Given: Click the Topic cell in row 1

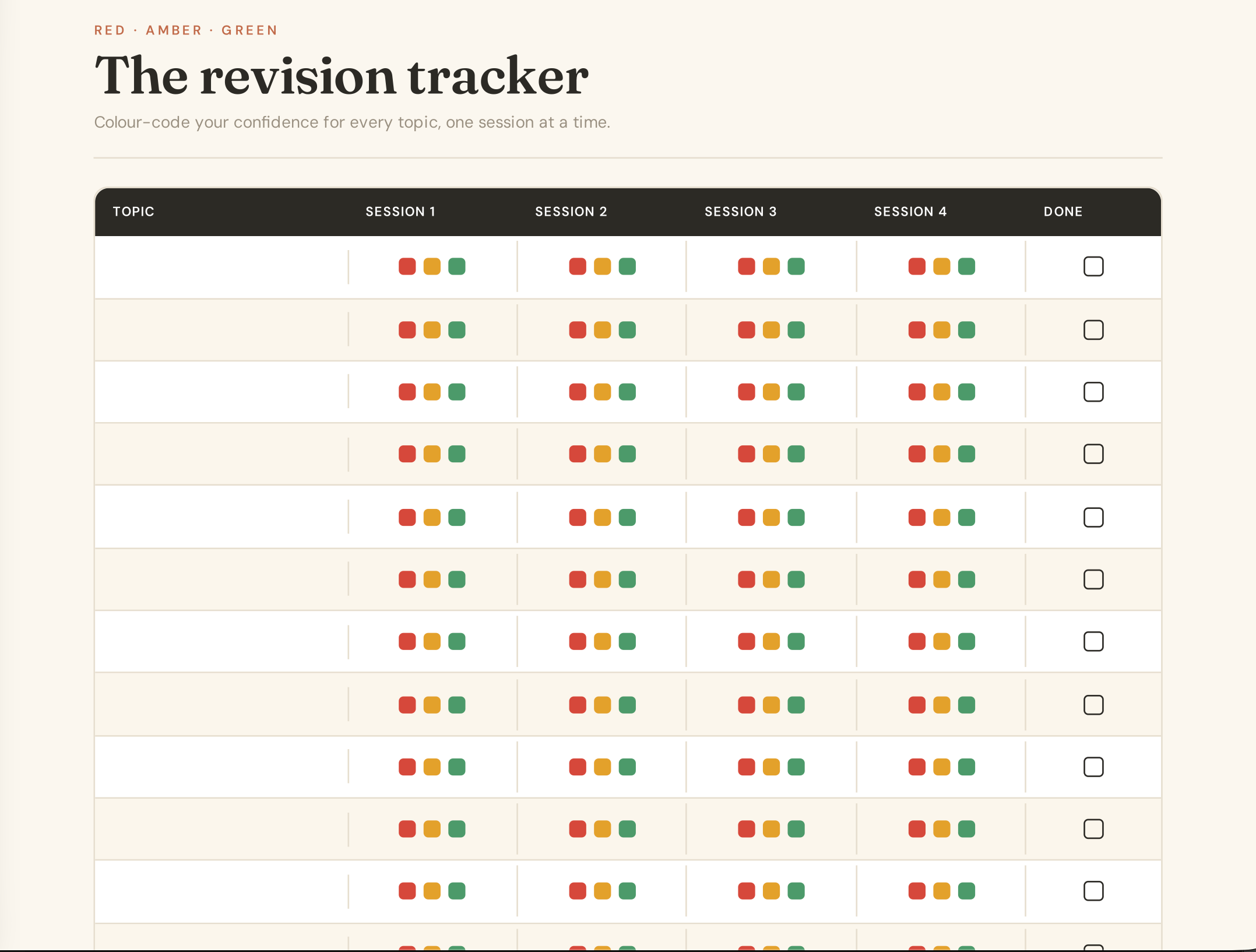Looking at the screenshot, I should click(221, 267).
